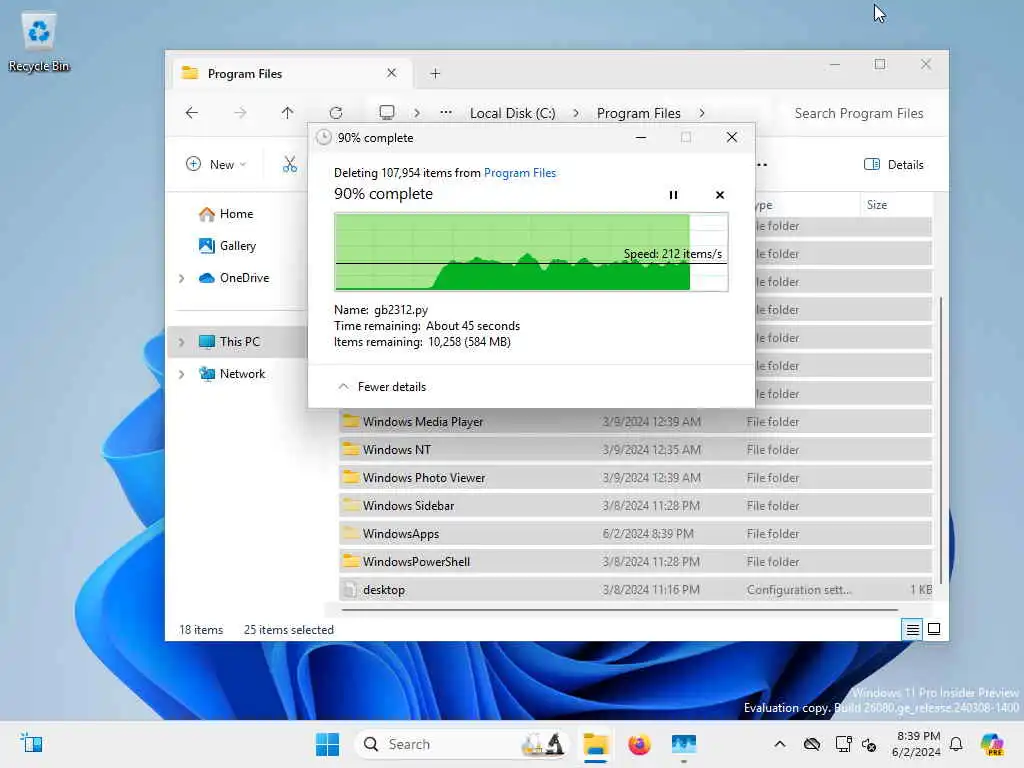Click the Program Files breadcrumb

click(638, 113)
